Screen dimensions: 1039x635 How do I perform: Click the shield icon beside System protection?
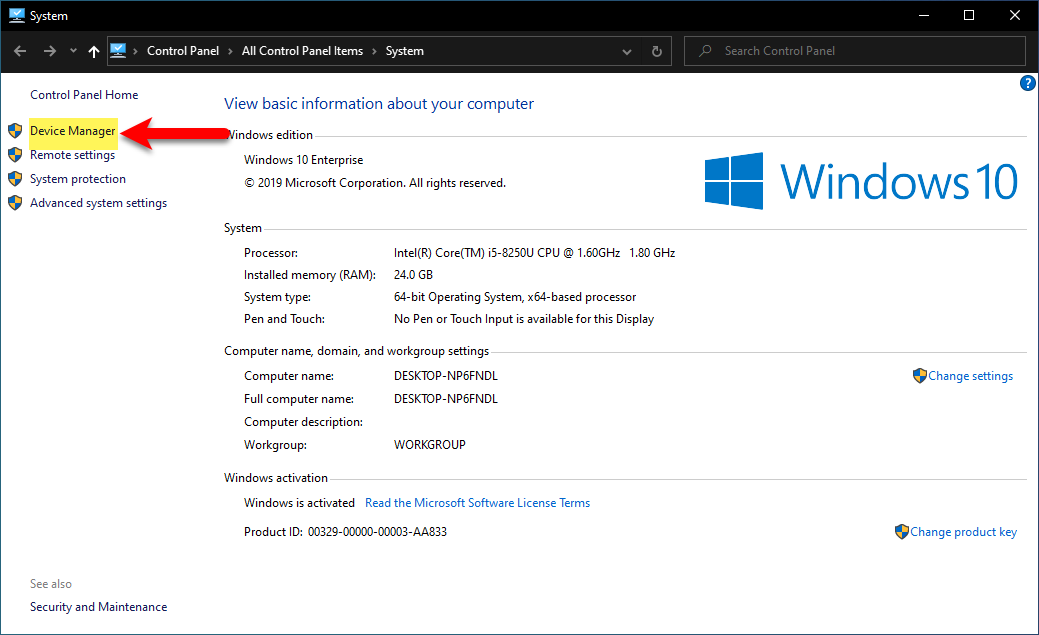[15, 178]
